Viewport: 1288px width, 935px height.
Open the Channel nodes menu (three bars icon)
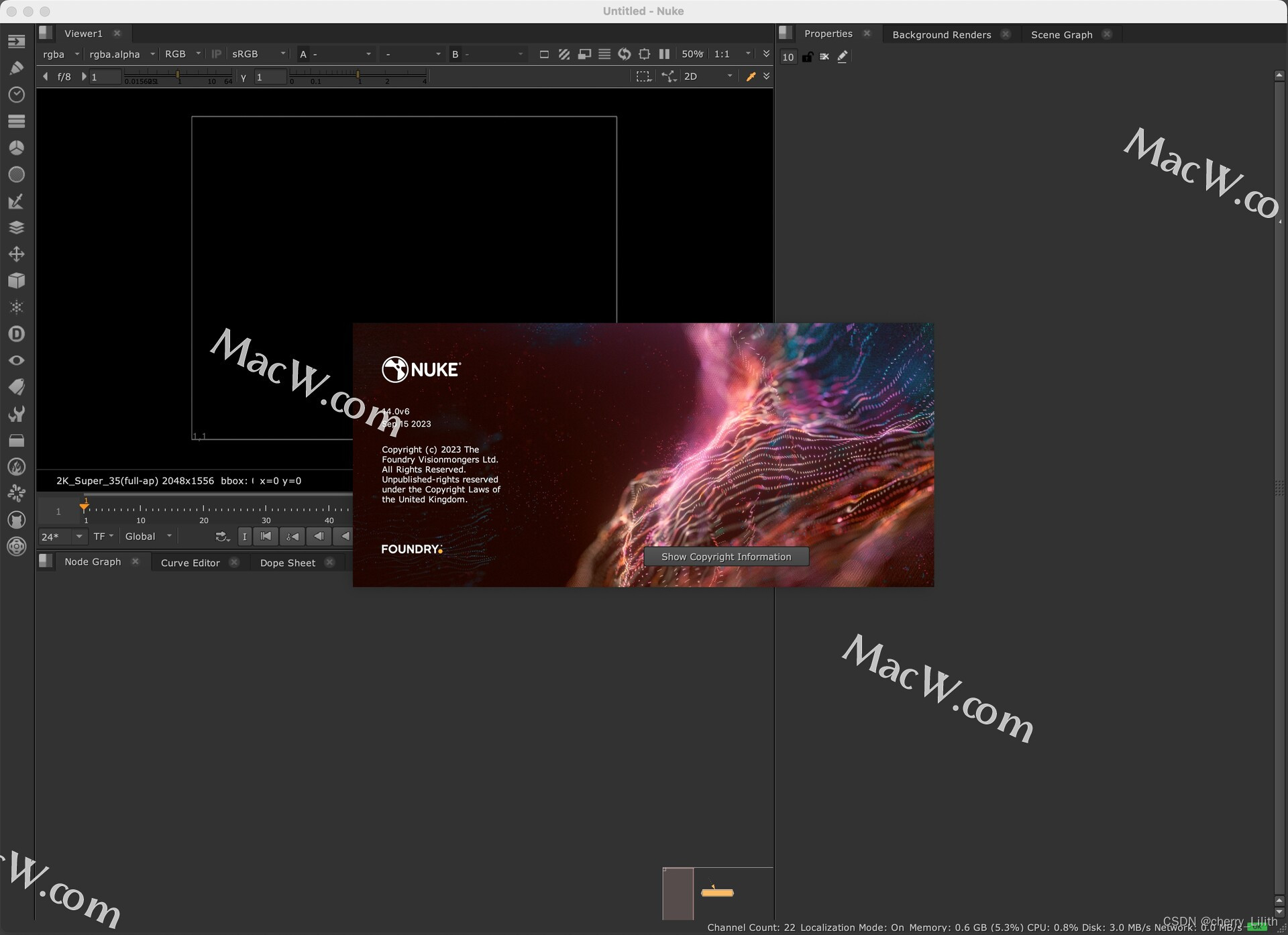click(x=16, y=121)
